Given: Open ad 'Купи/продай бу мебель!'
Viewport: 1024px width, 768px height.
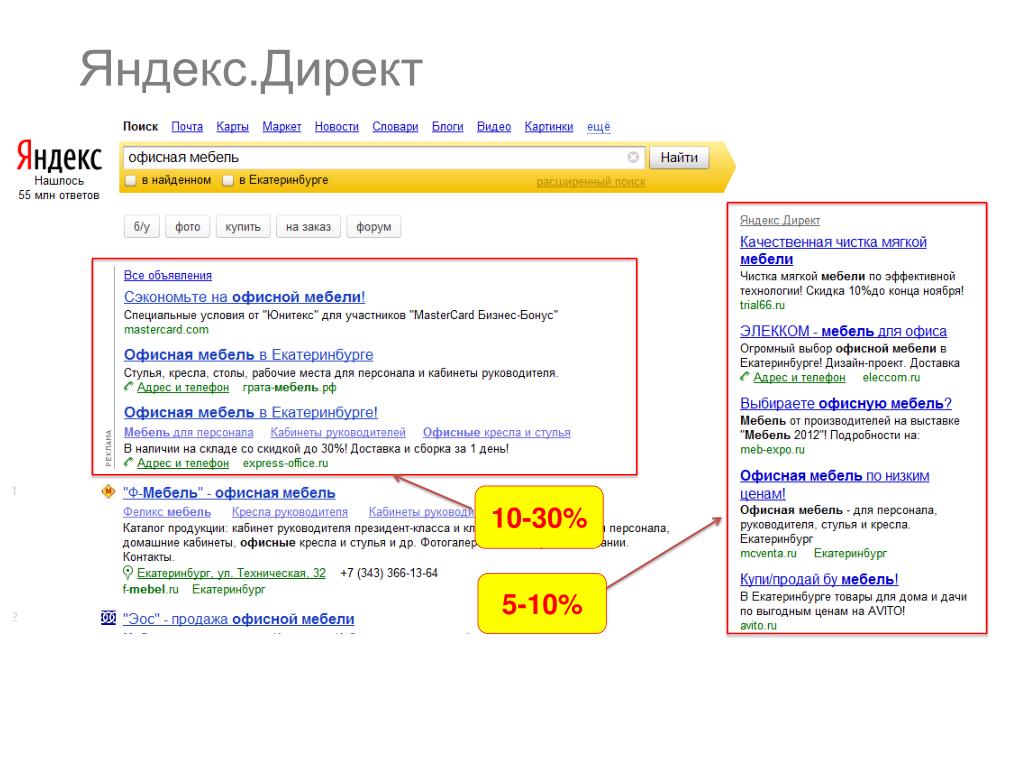Looking at the screenshot, I should point(819,579).
